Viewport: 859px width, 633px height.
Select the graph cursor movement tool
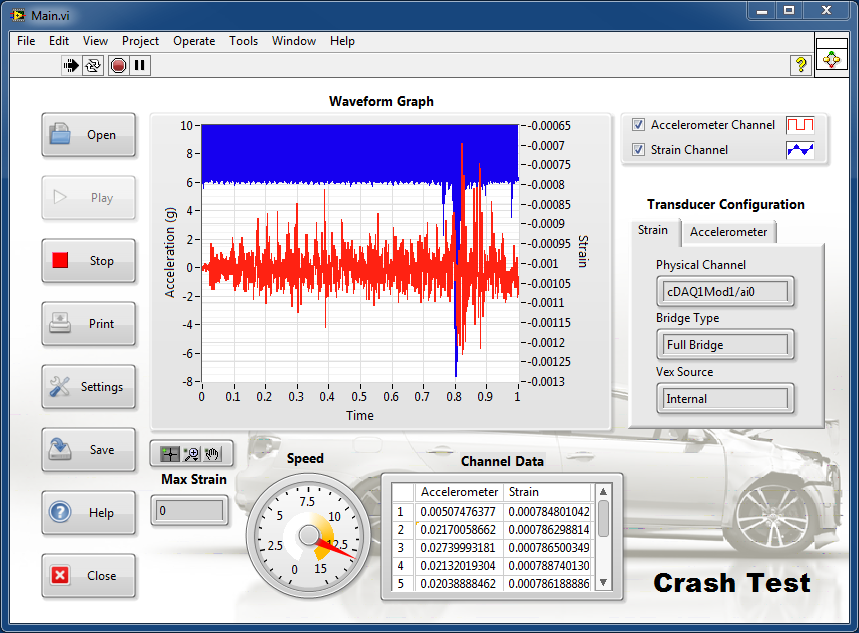tap(170, 454)
